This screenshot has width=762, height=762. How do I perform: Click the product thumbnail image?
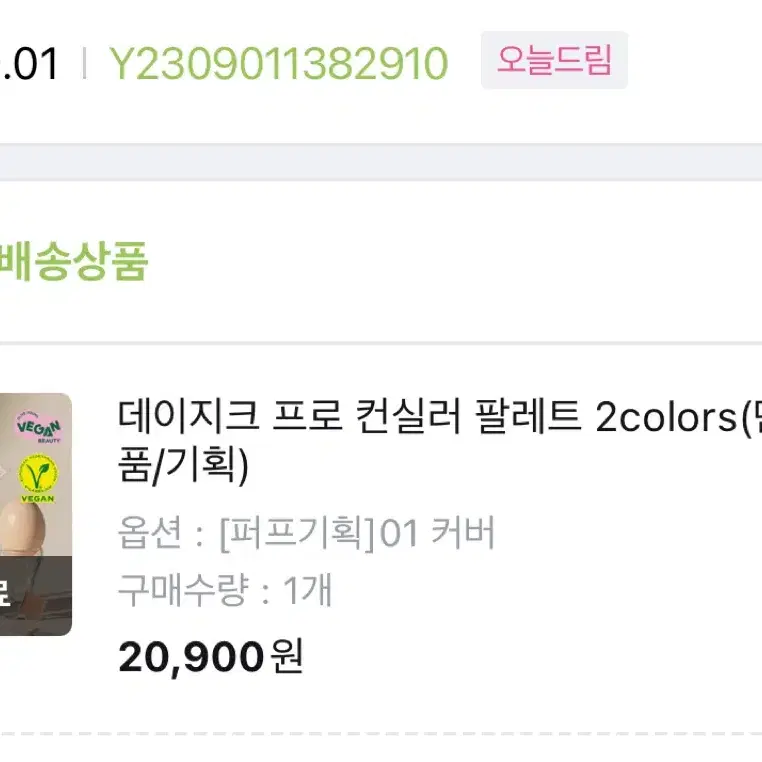coord(35,514)
